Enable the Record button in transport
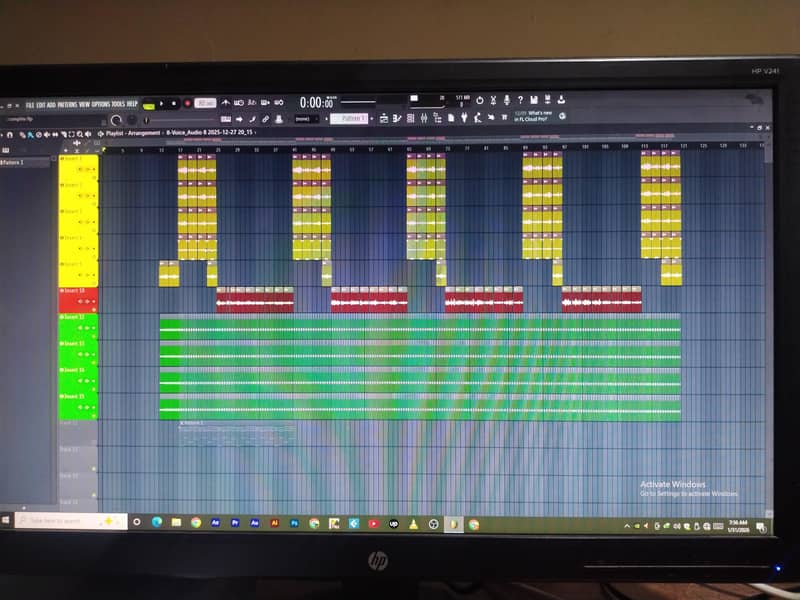This screenshot has width=800, height=600. coord(187,102)
